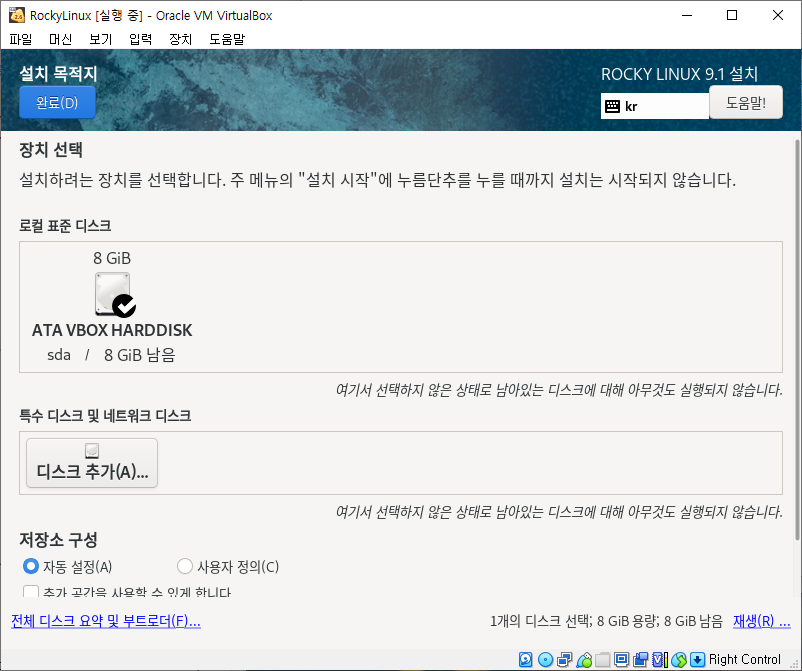Open the 장치 menu

[x=180, y=39]
